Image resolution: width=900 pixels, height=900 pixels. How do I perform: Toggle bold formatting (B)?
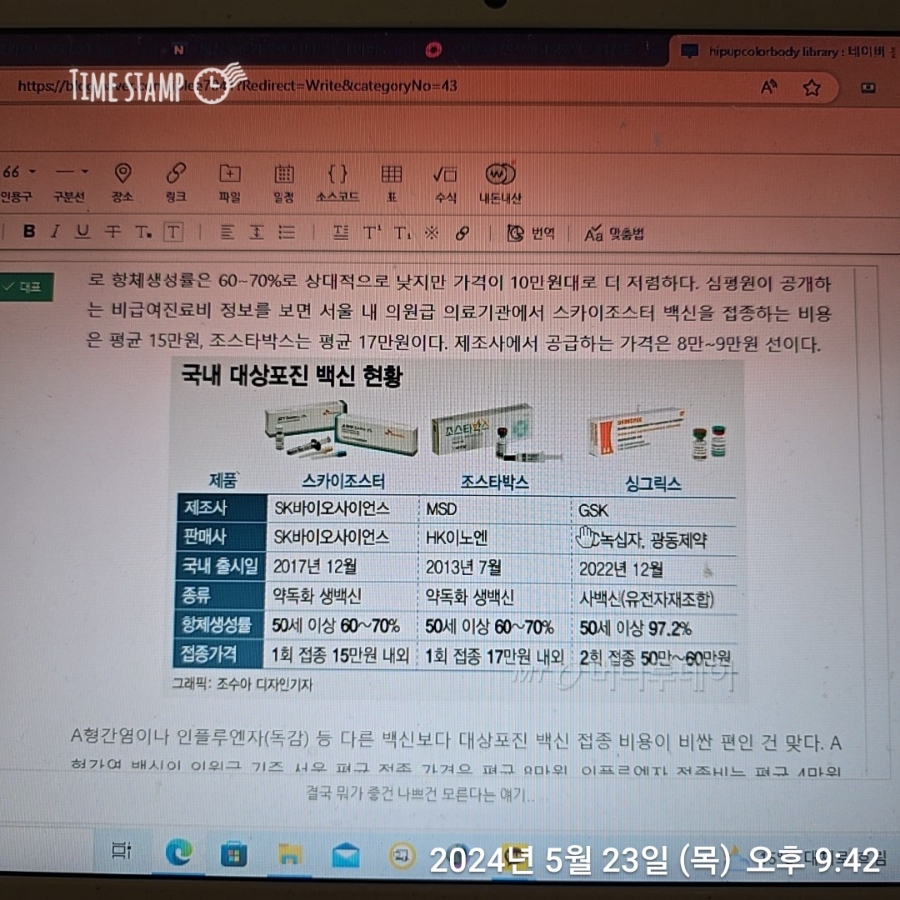point(29,231)
